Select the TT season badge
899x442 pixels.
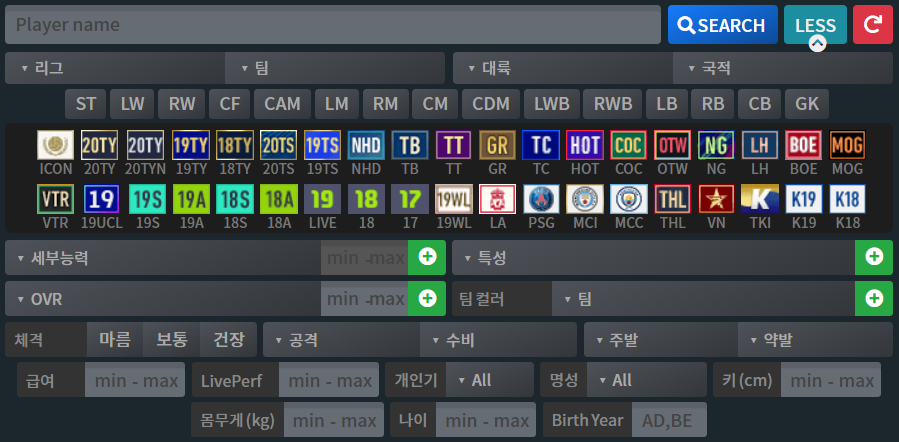click(454, 145)
